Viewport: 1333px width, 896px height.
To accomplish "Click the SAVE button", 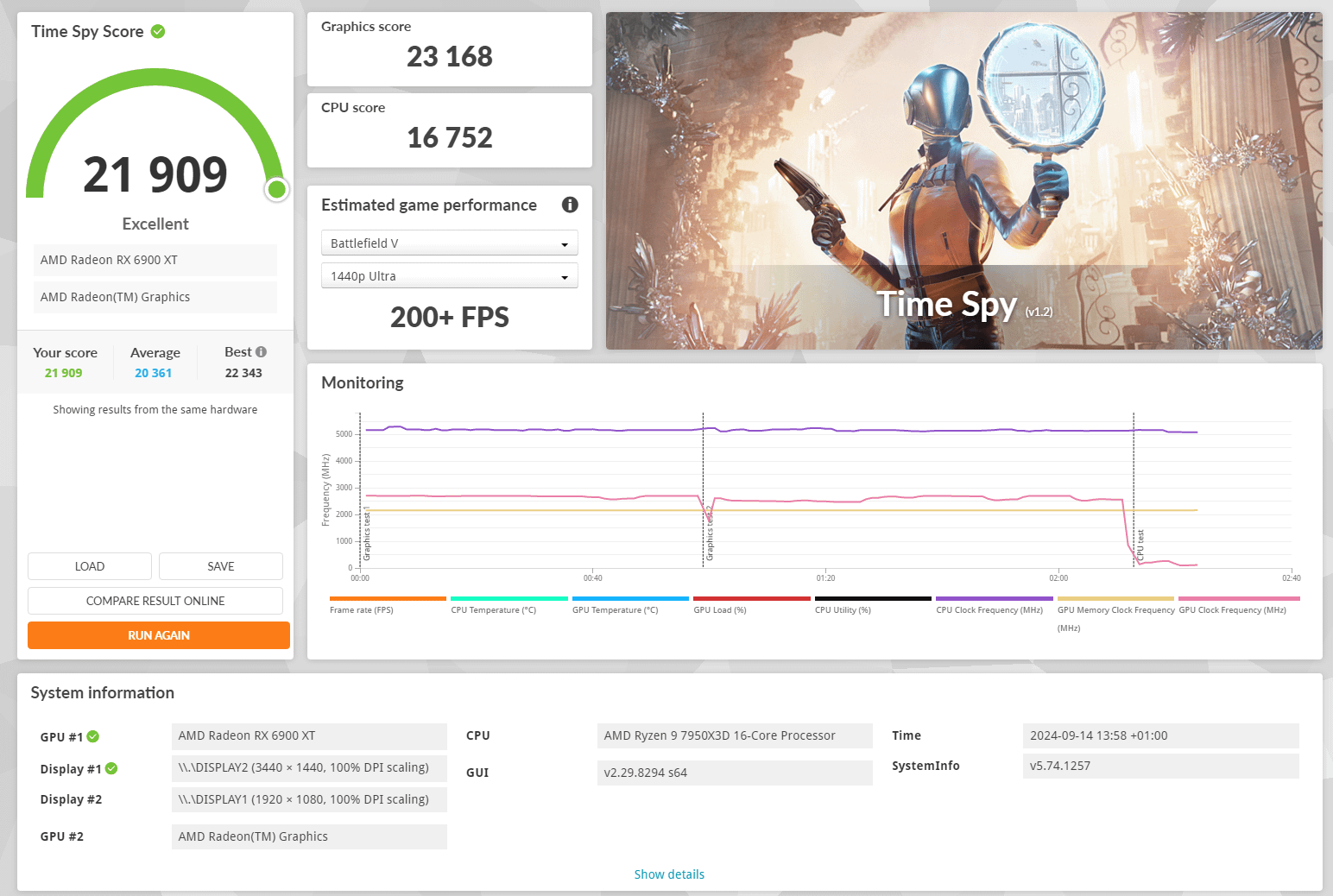I will [x=221, y=566].
